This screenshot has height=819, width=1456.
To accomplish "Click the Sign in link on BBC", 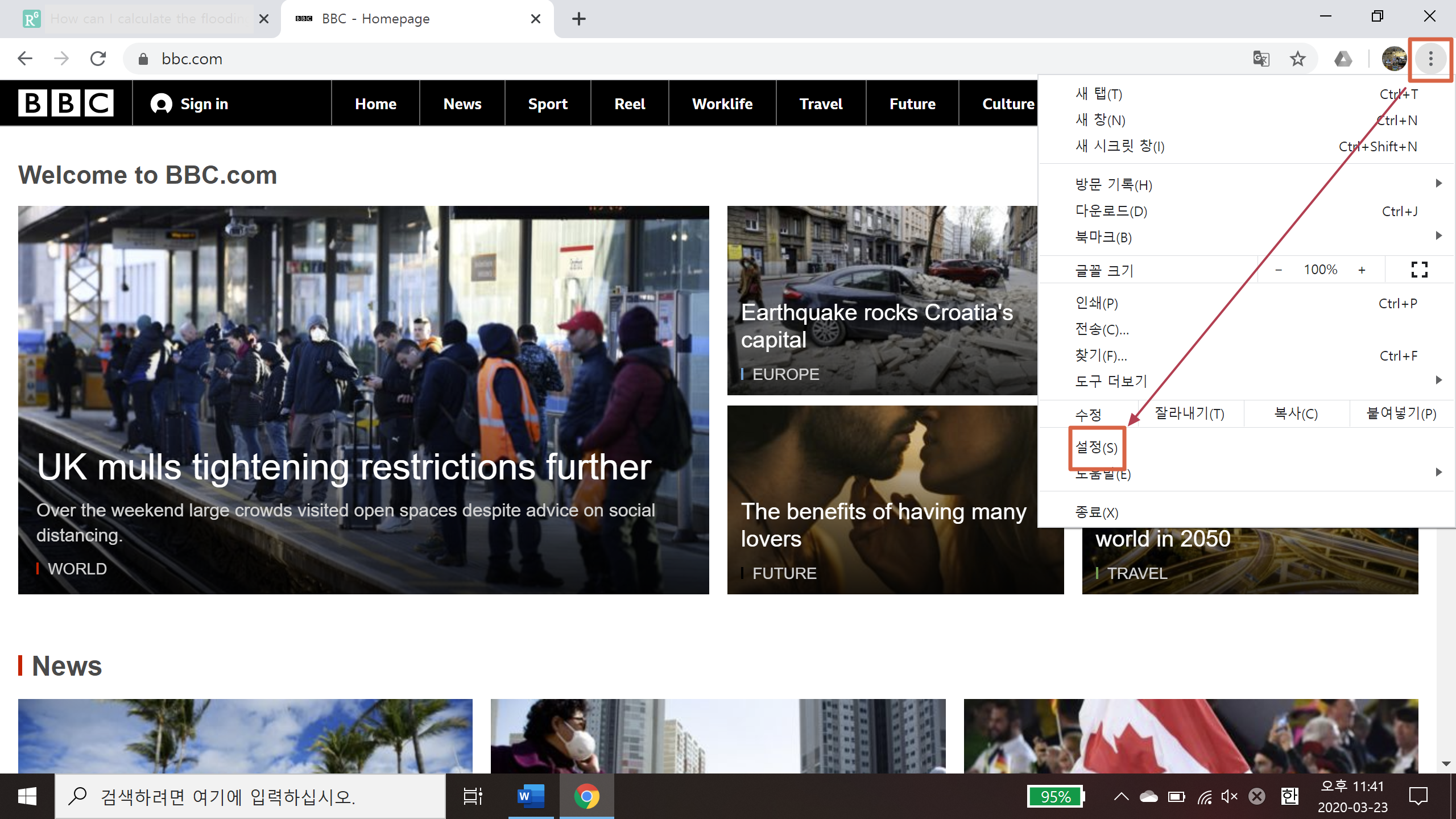I will [x=190, y=104].
